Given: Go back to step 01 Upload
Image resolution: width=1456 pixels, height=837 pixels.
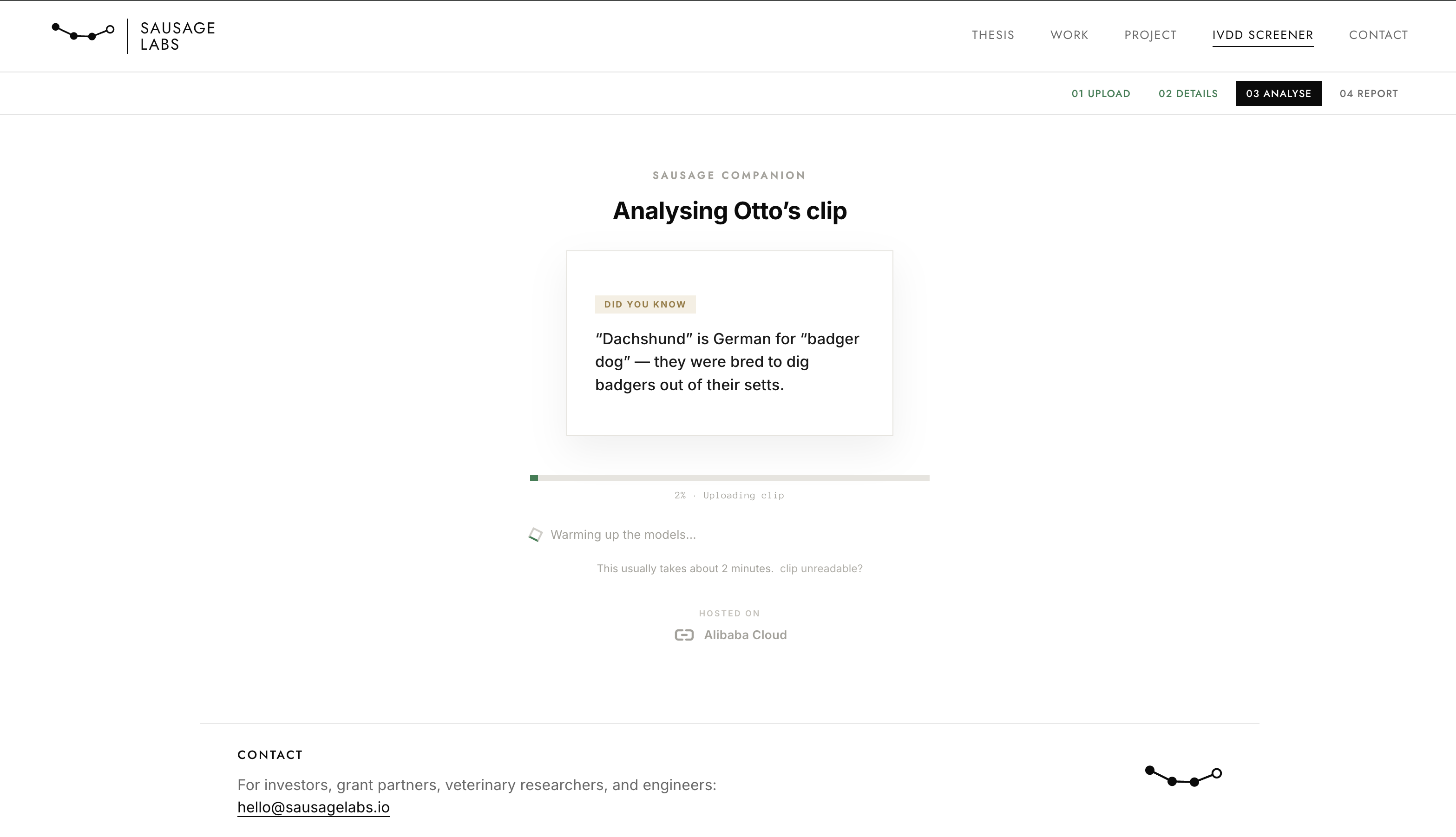Looking at the screenshot, I should point(1101,94).
